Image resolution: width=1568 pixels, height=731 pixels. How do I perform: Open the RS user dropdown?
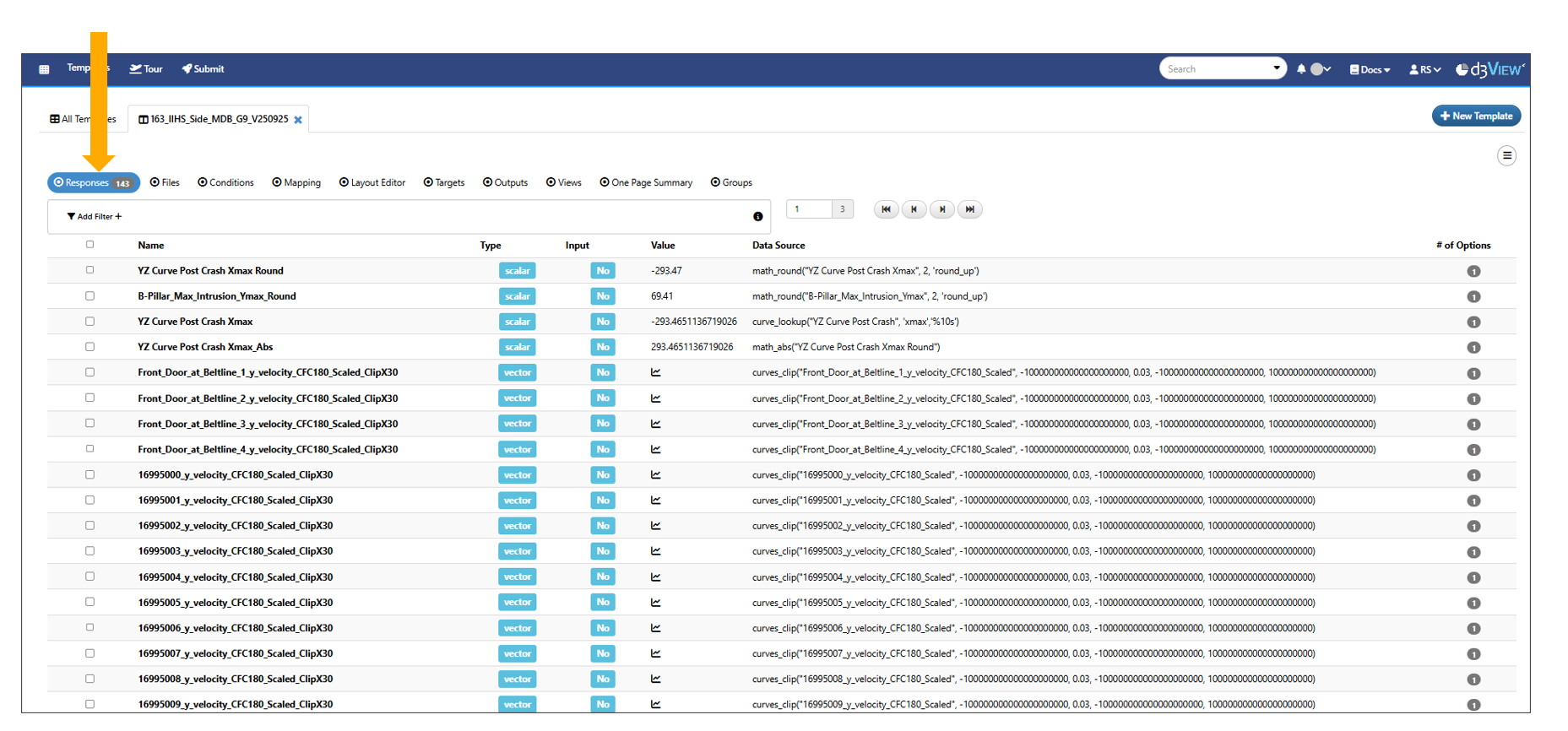(1424, 69)
